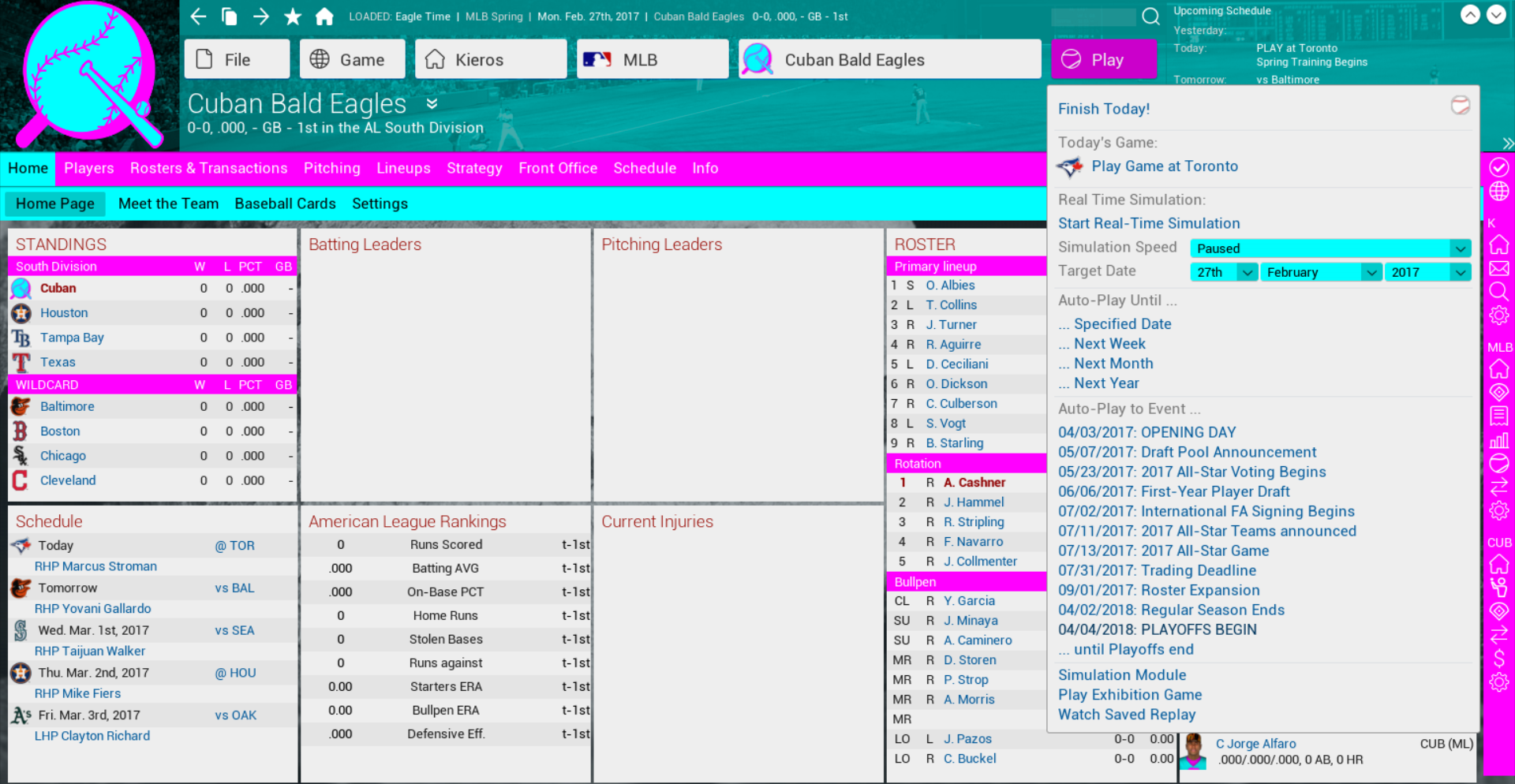The width and height of the screenshot is (1515, 784).
Task: Open A. Cashner in the Rotation list
Action: pos(974,483)
